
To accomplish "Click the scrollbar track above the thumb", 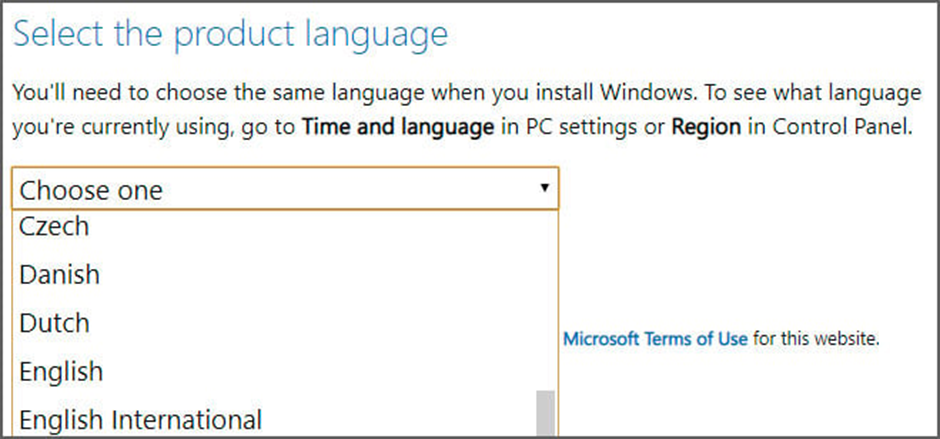I will 545,300.
